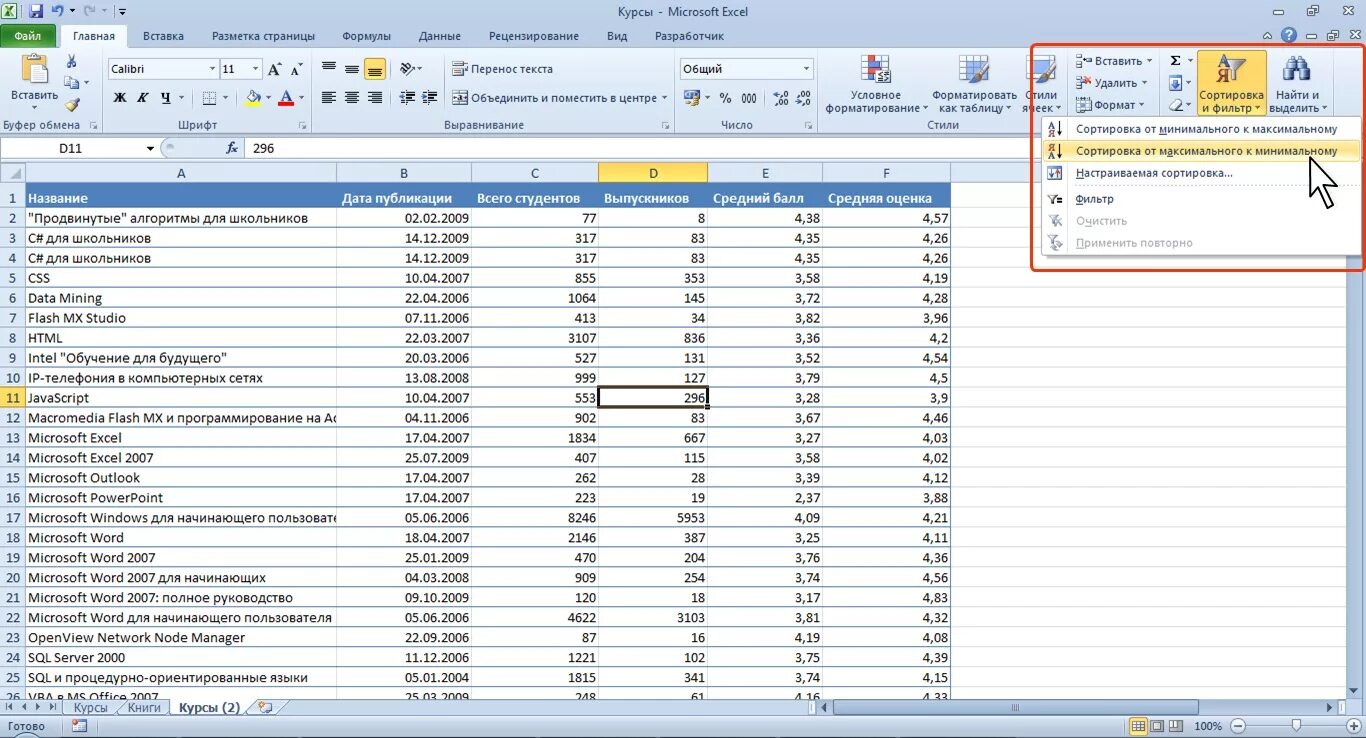Apply the red font color A
1366x738 pixels.
pyautogui.click(x=286, y=98)
